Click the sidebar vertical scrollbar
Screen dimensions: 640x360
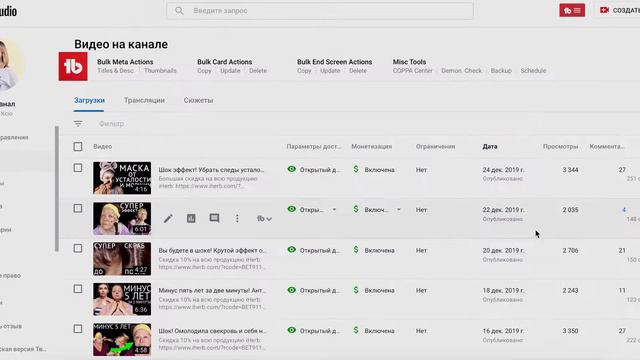pos(57,189)
